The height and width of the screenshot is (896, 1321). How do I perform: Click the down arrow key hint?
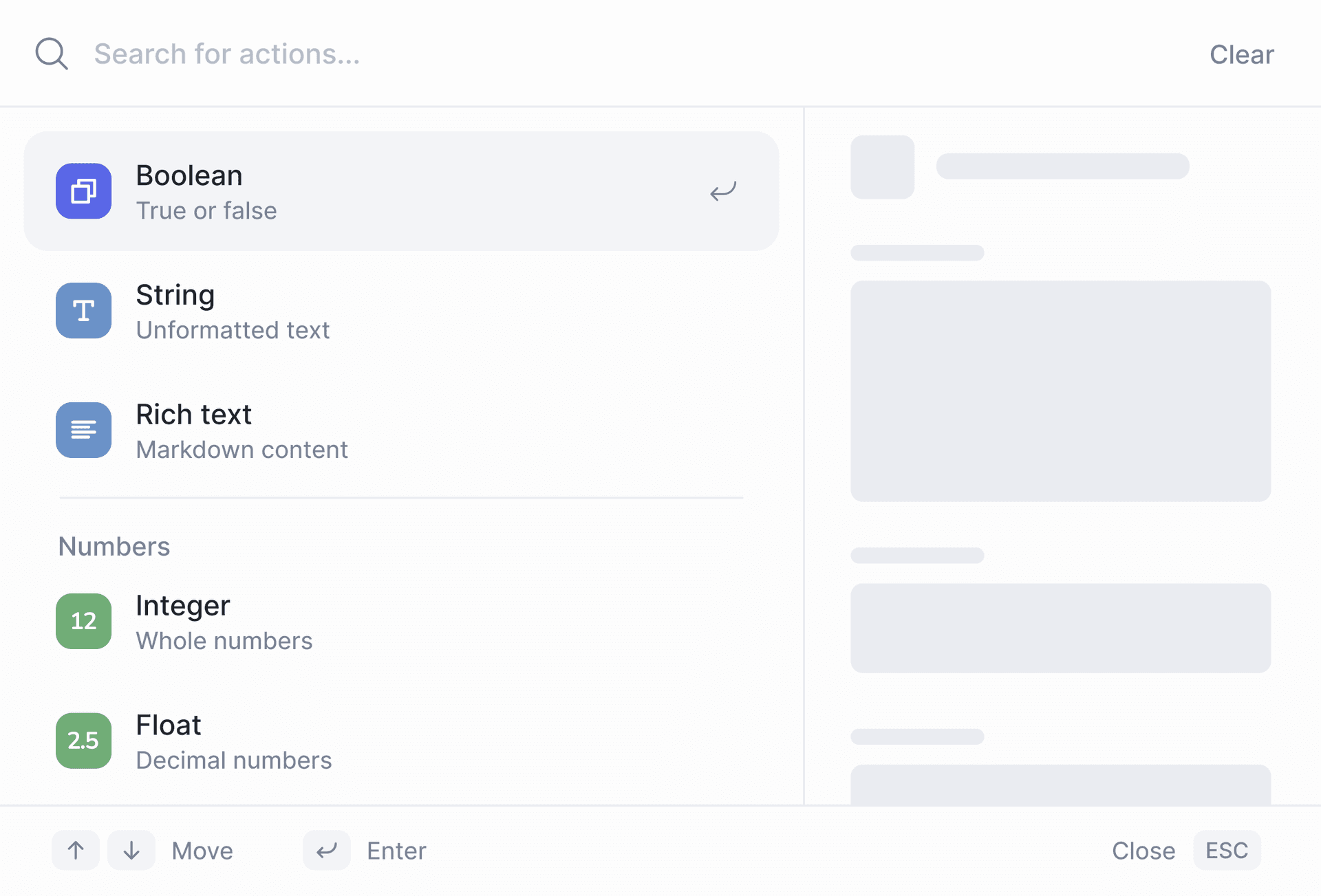tap(131, 851)
